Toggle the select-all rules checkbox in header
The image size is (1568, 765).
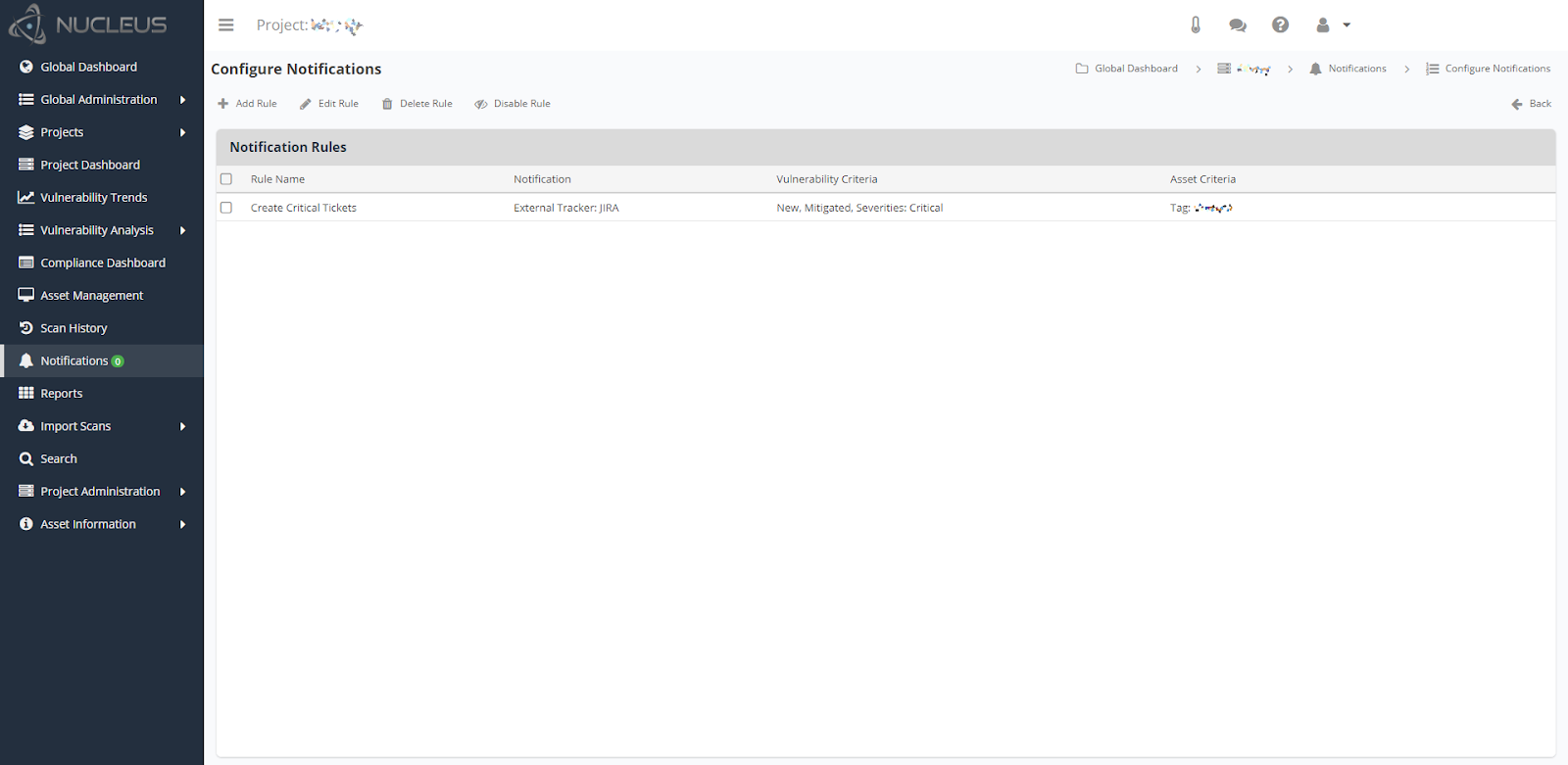pos(226,179)
